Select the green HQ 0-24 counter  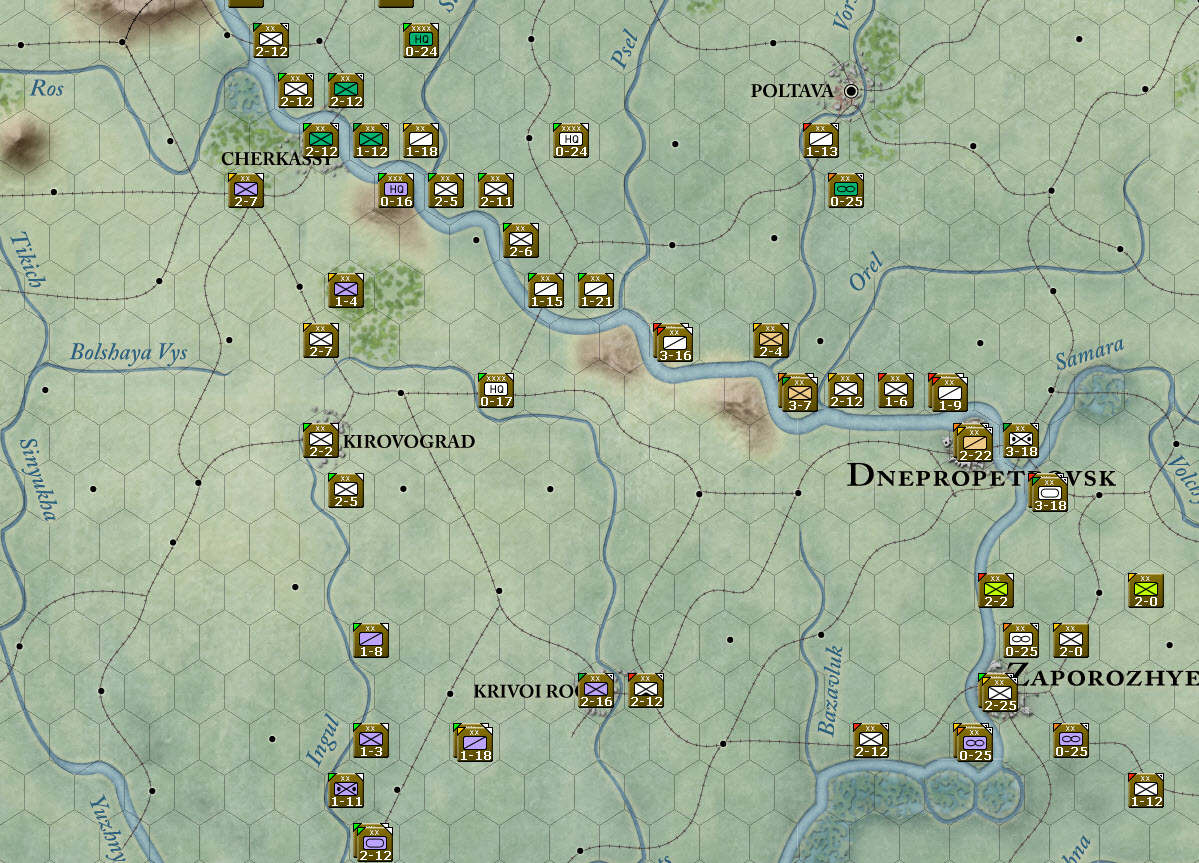click(x=421, y=41)
